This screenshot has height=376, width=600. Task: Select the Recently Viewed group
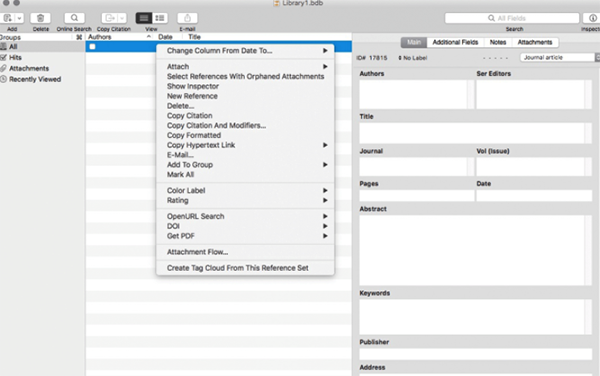[42, 79]
